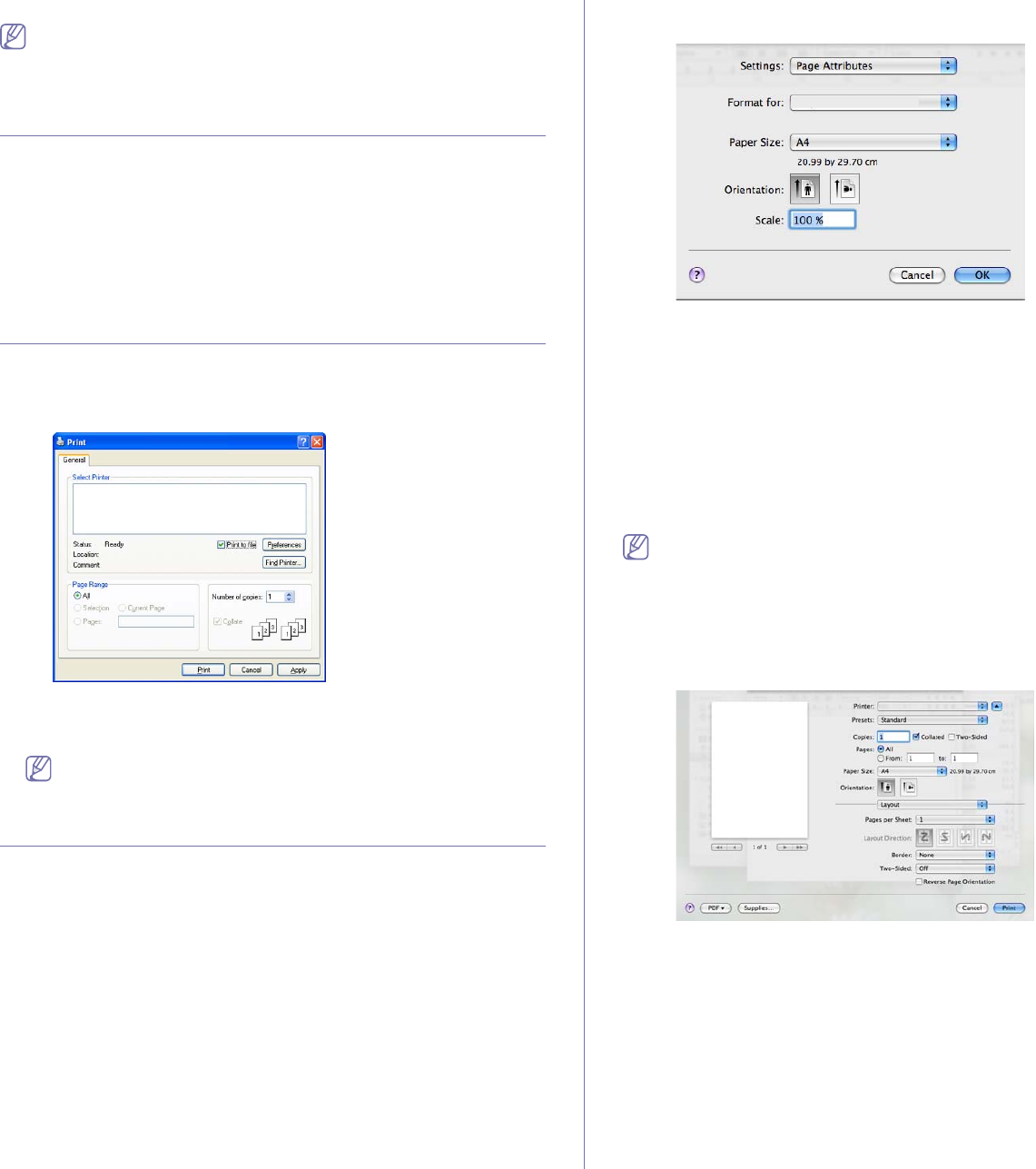Open the Two-Sided dropdown showing Off

pos(955,868)
